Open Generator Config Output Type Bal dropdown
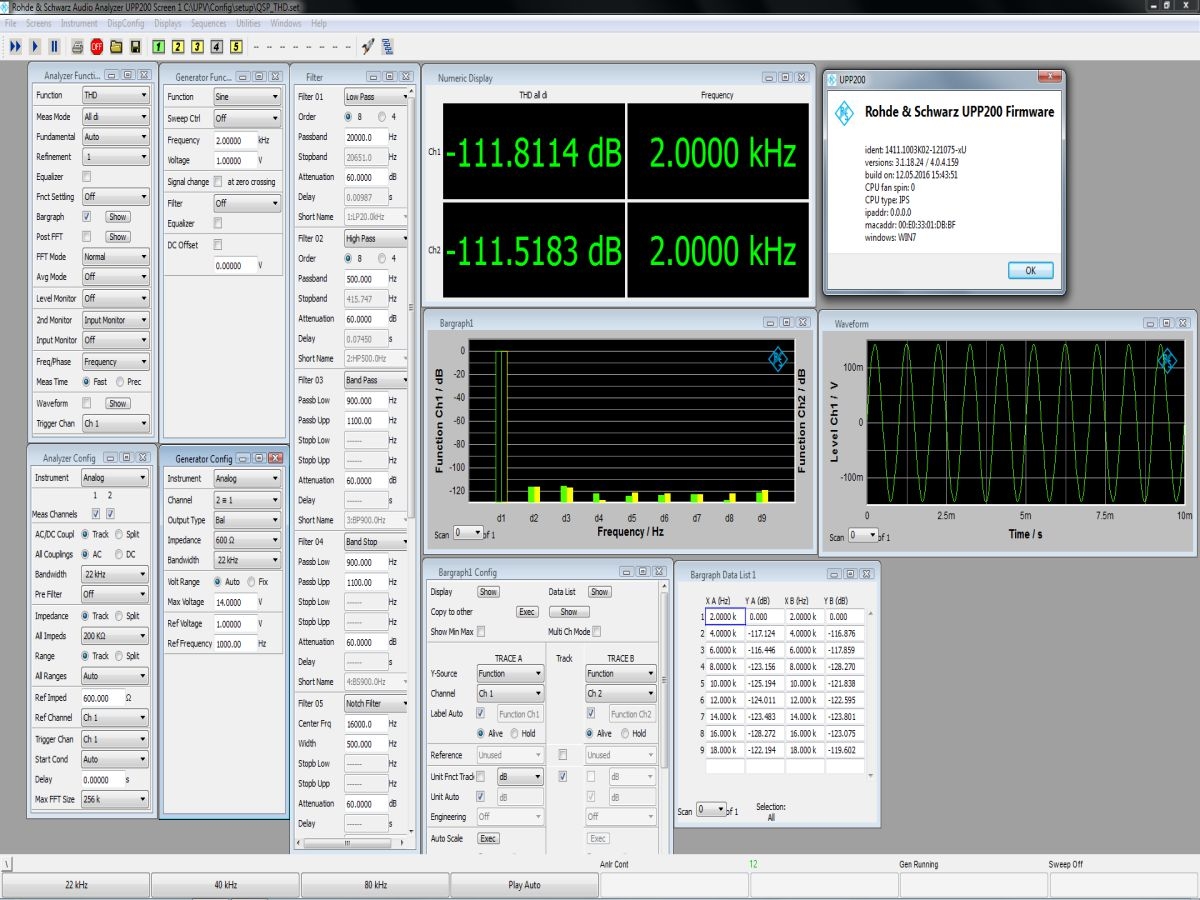1200x900 pixels. pyautogui.click(x=246, y=520)
